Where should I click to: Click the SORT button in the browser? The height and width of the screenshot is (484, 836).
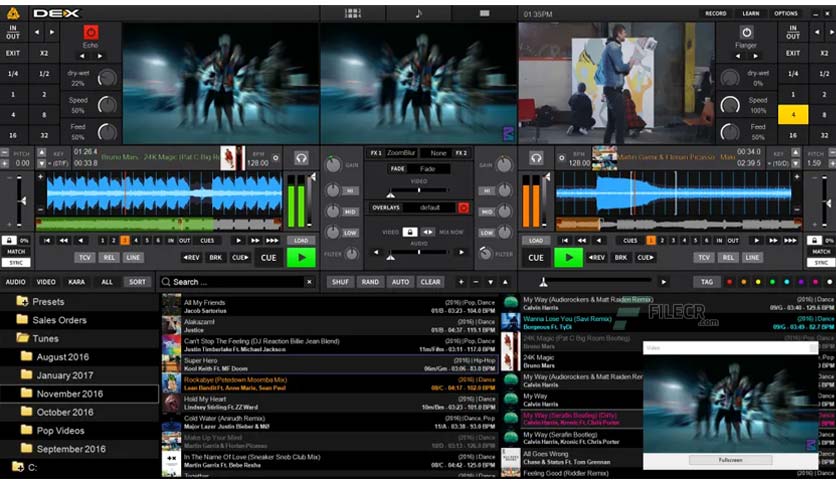(137, 282)
